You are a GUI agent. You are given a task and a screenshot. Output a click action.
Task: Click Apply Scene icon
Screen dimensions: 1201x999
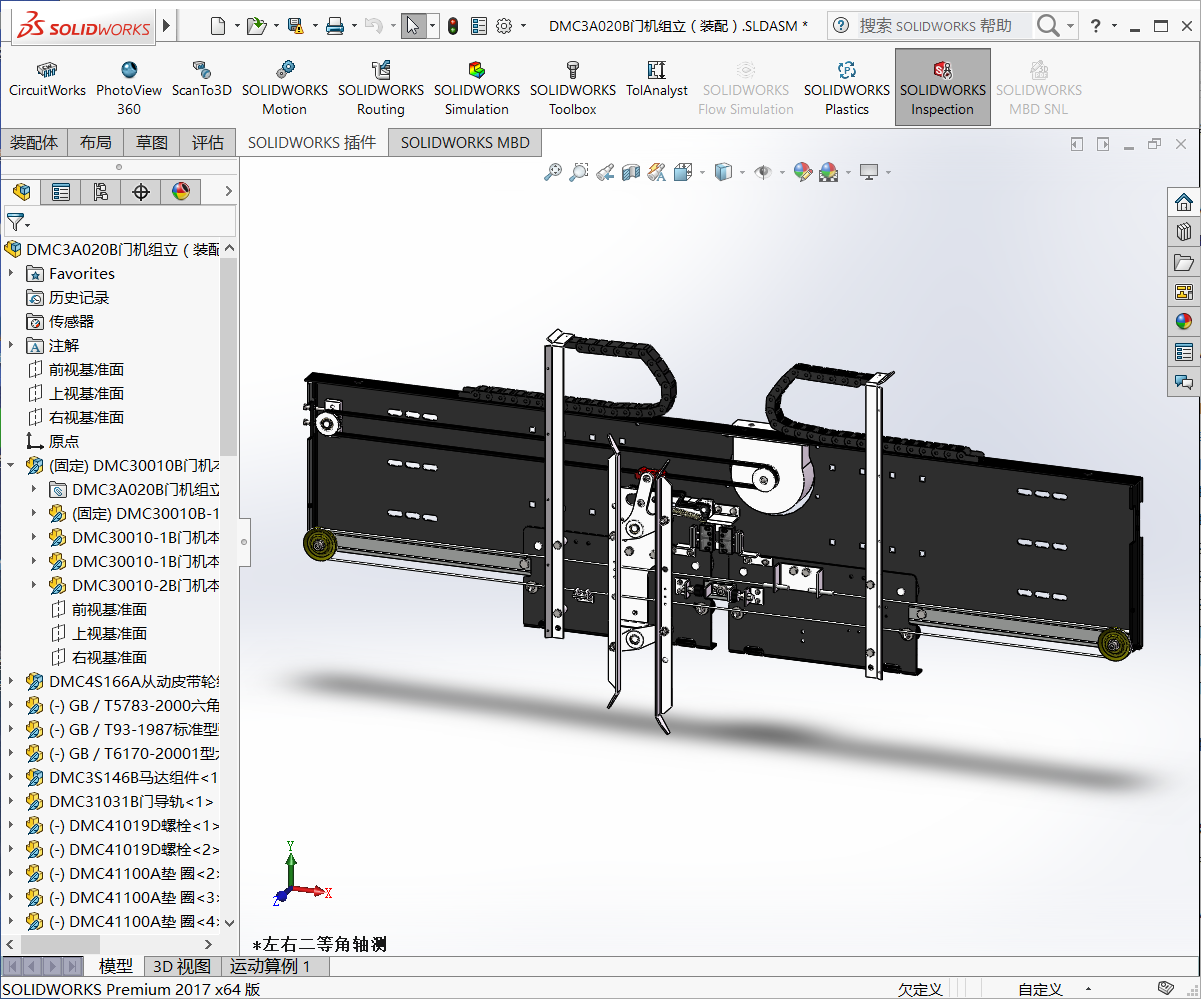829,172
